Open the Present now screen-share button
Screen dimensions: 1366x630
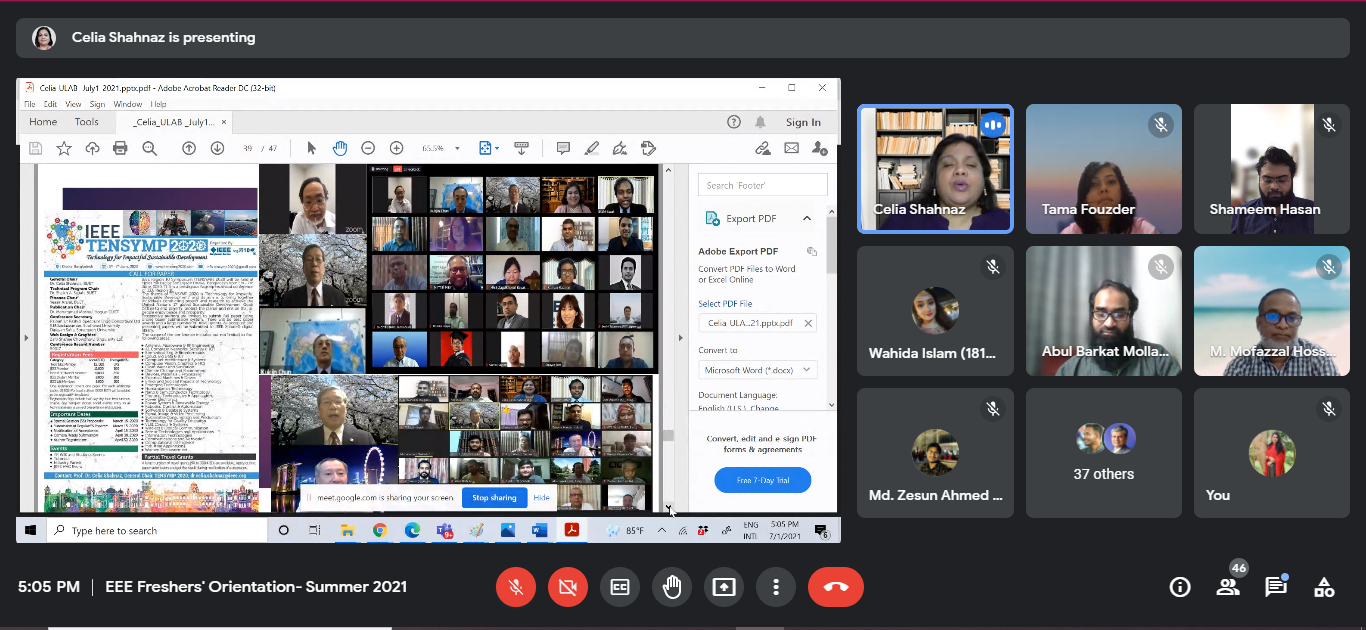point(723,587)
